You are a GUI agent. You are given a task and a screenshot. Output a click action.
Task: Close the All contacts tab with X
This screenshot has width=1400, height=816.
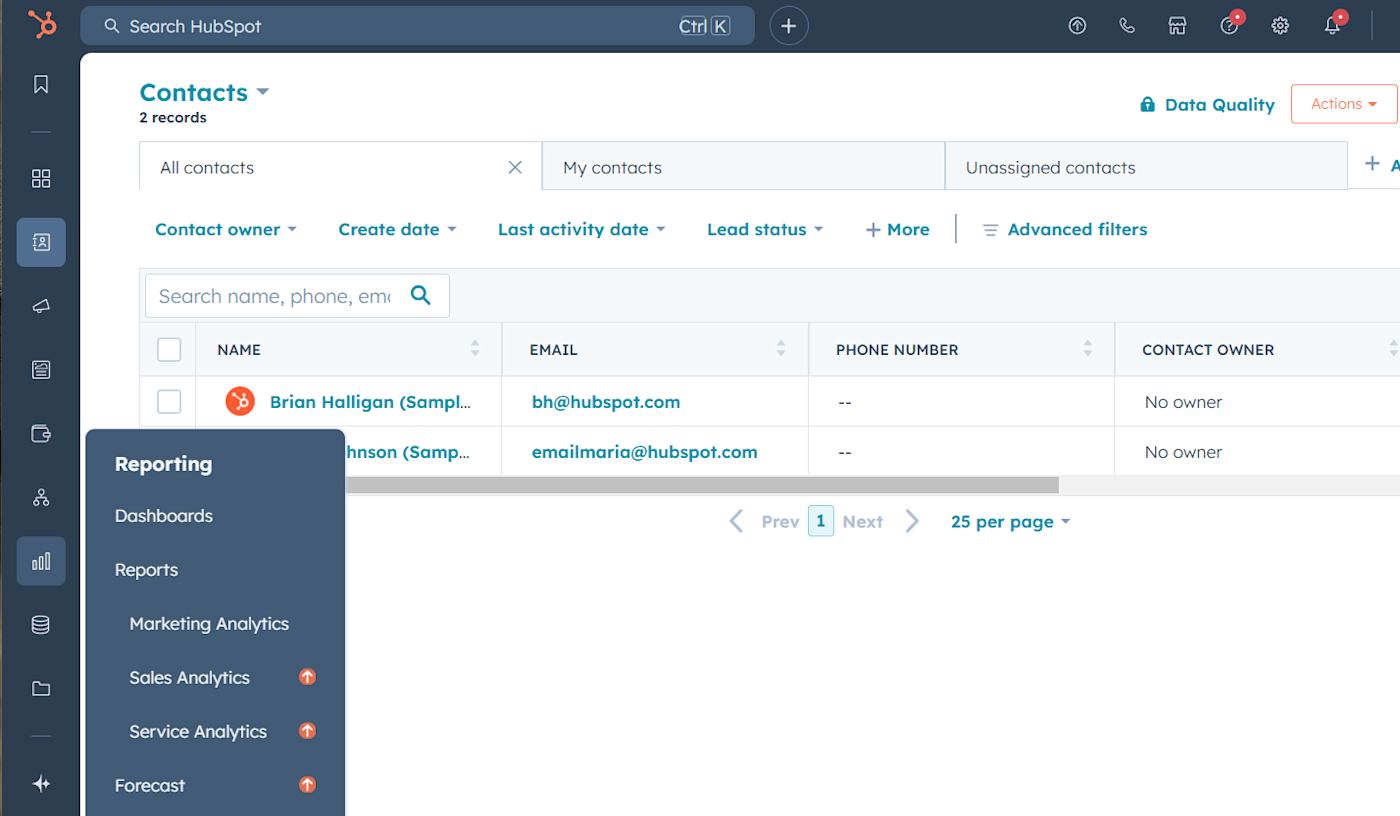click(x=515, y=167)
